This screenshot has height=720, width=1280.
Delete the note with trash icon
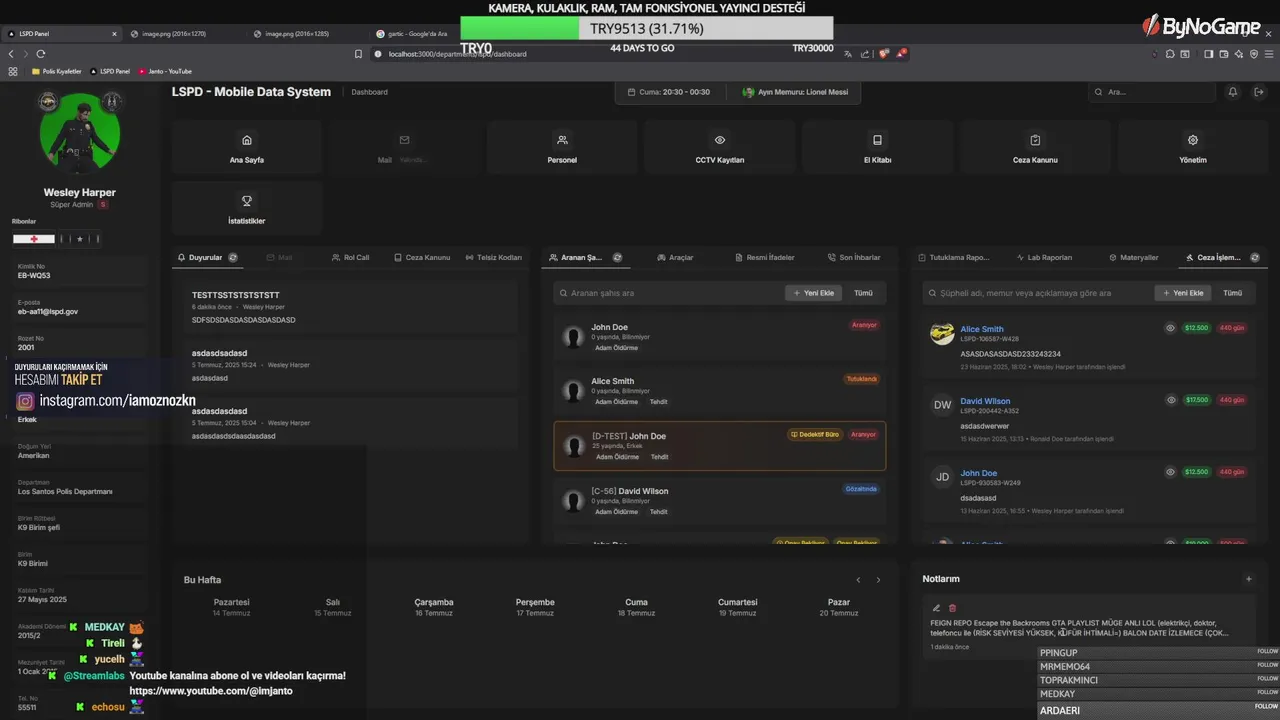coord(952,608)
